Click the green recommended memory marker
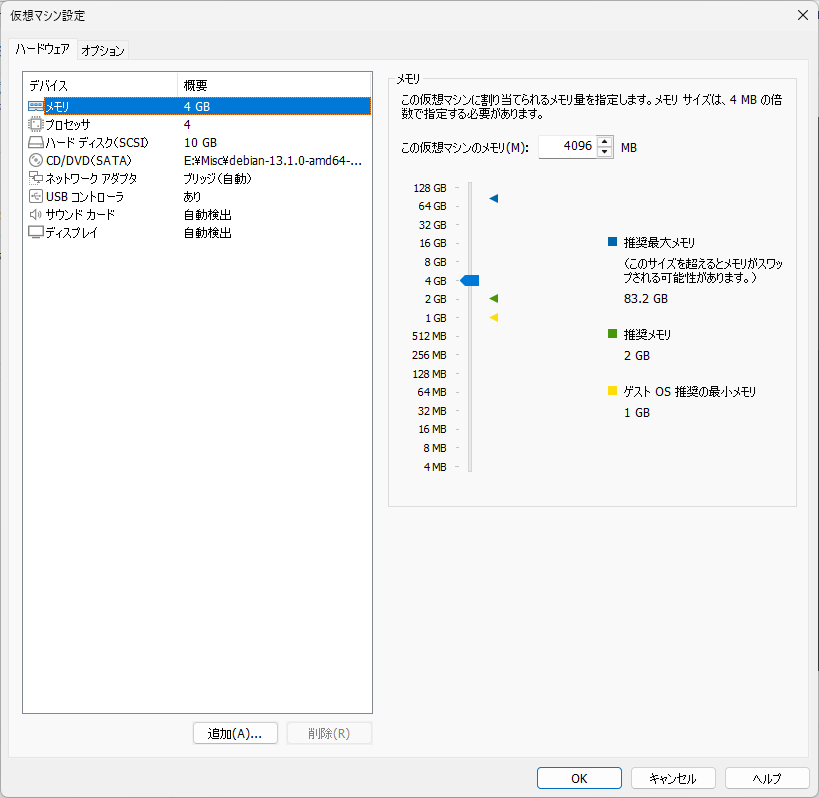 coord(493,299)
